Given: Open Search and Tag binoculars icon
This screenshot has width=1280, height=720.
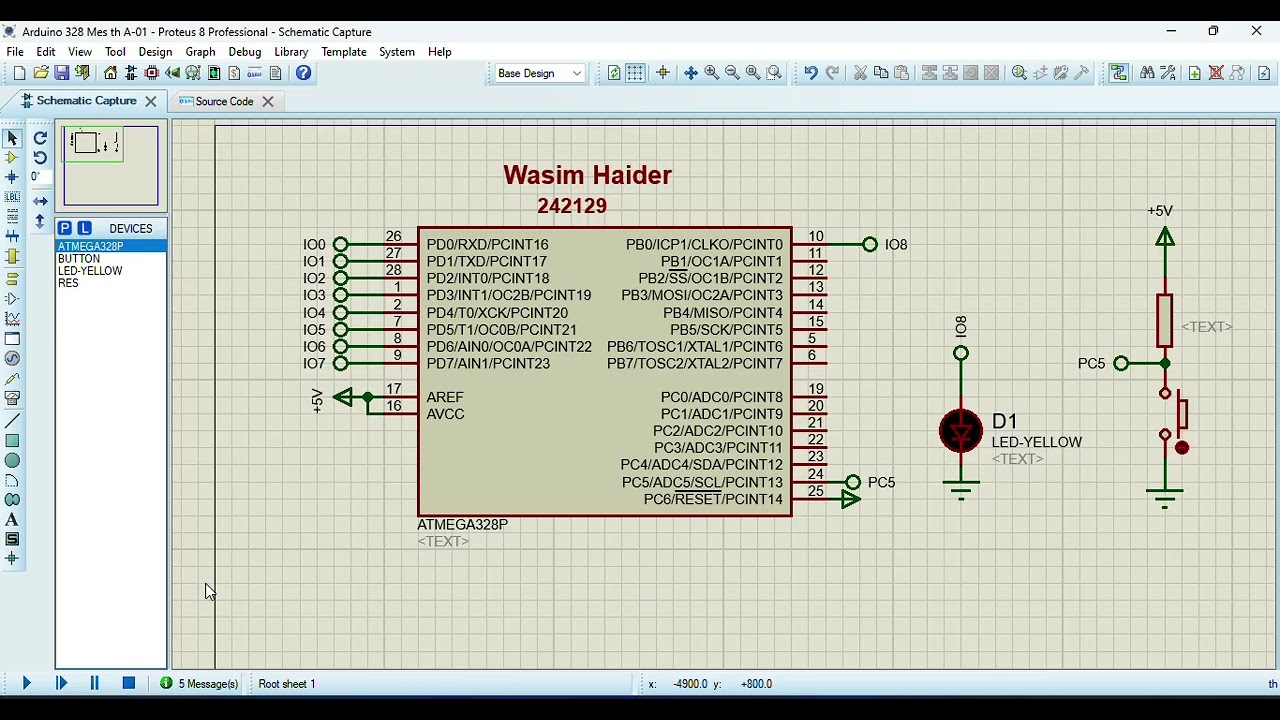Looking at the screenshot, I should click(x=1147, y=73).
